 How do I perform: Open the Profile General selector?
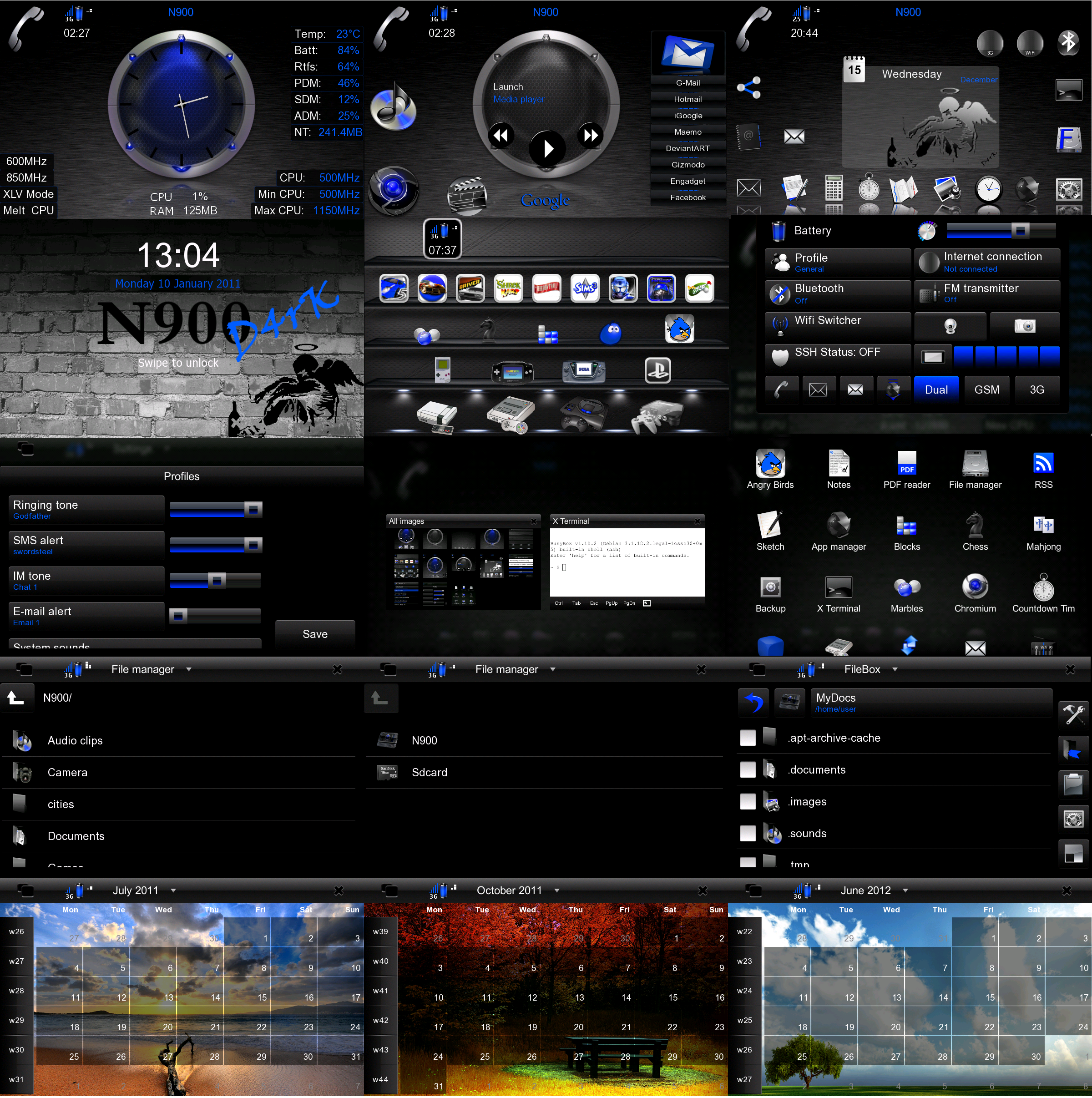point(838,262)
